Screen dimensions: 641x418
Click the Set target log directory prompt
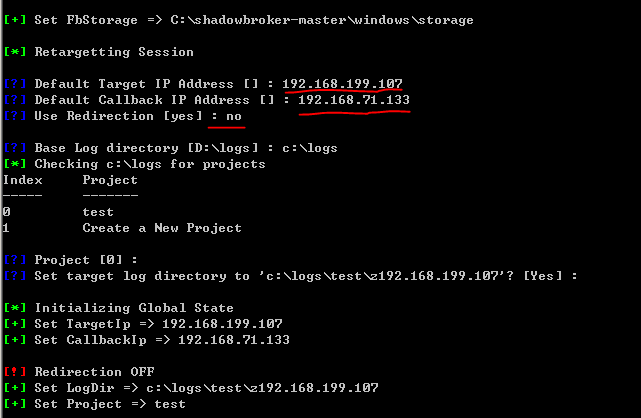click(290, 276)
